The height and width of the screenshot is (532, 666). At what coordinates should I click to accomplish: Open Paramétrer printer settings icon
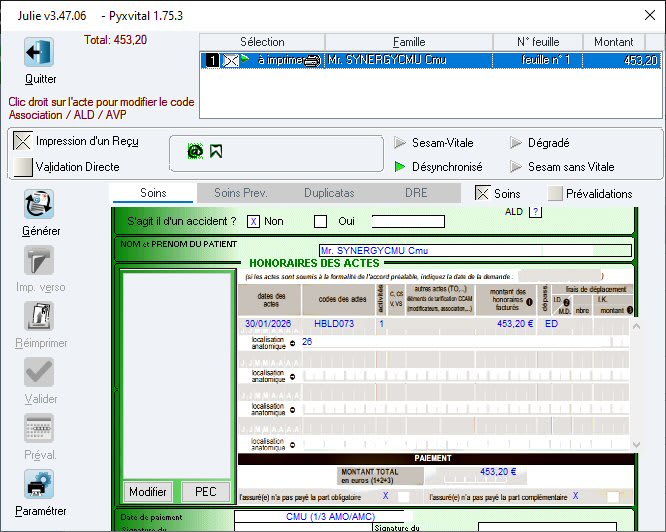(39, 485)
